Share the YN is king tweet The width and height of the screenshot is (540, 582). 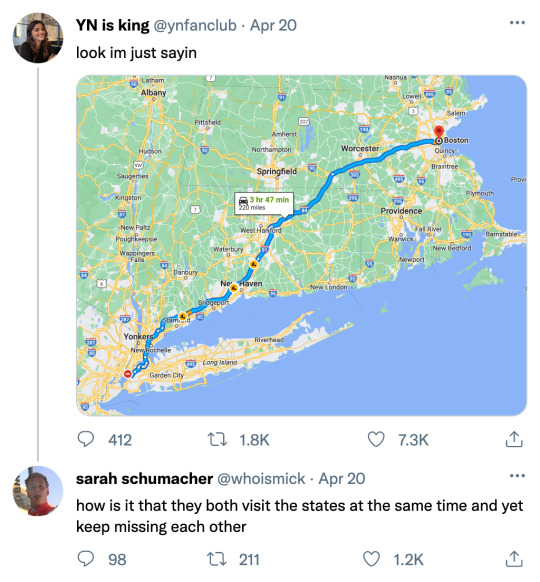tap(514, 439)
